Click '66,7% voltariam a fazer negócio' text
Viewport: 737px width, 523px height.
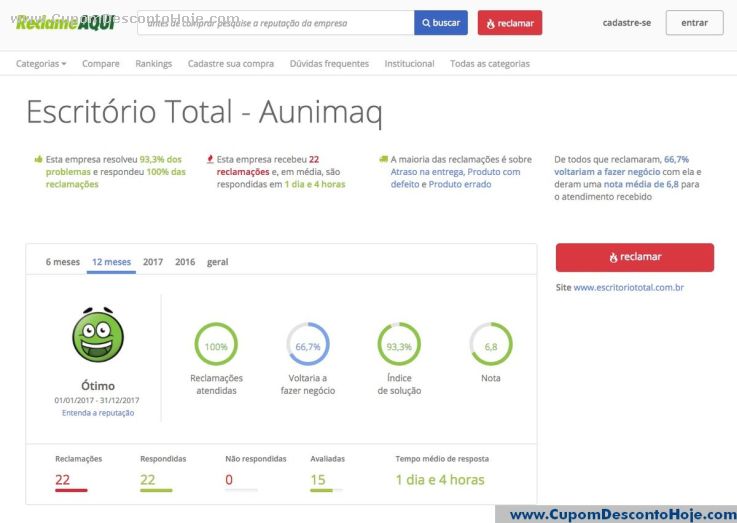pyautogui.click(x=621, y=165)
